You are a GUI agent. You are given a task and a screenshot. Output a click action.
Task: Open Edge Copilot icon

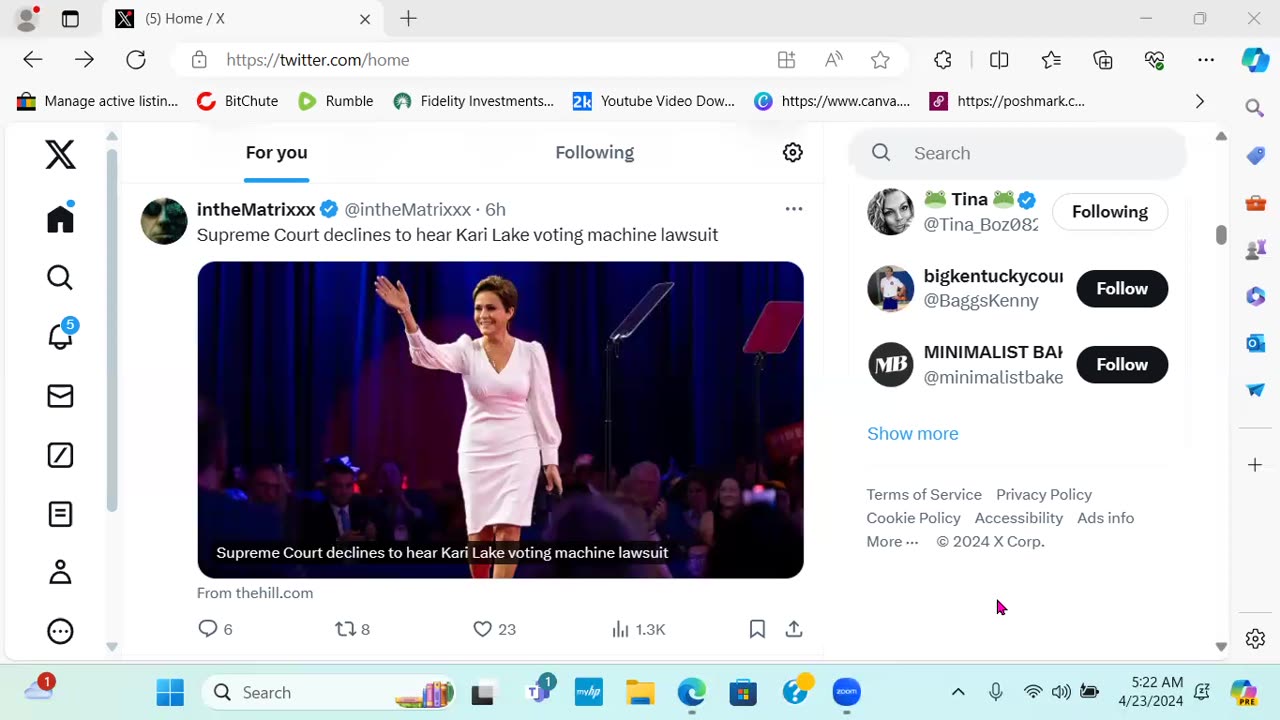(x=1255, y=60)
